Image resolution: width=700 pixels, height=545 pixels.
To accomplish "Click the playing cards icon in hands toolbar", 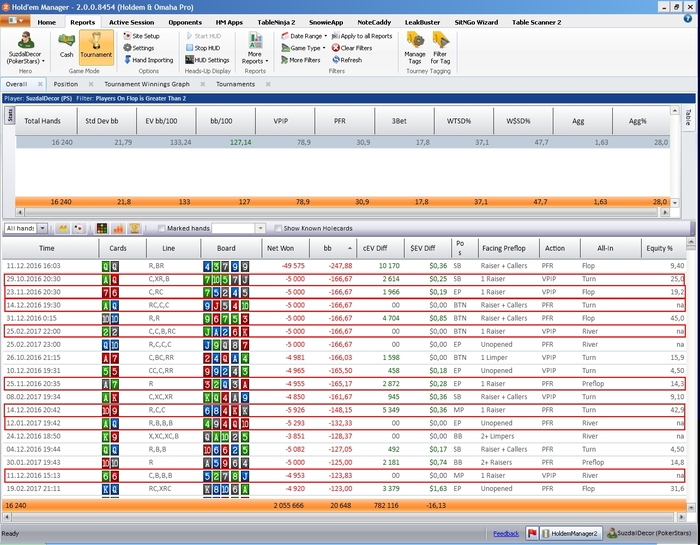I will pyautogui.click(x=79, y=229).
